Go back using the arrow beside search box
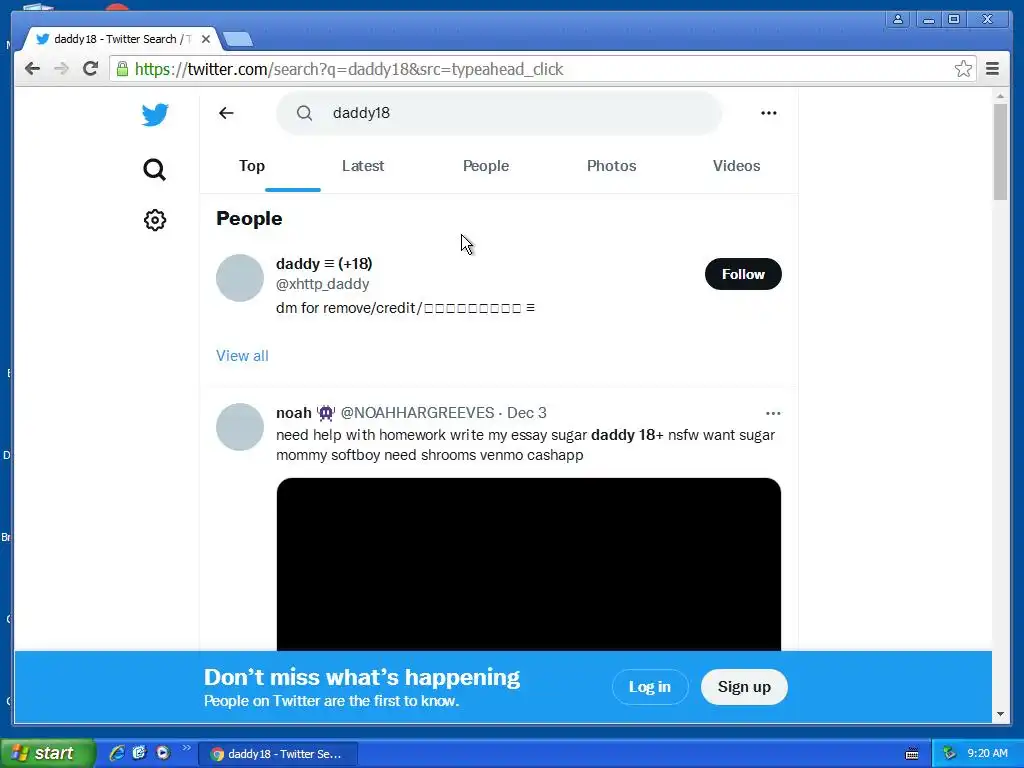The height and width of the screenshot is (768, 1024). [226, 113]
